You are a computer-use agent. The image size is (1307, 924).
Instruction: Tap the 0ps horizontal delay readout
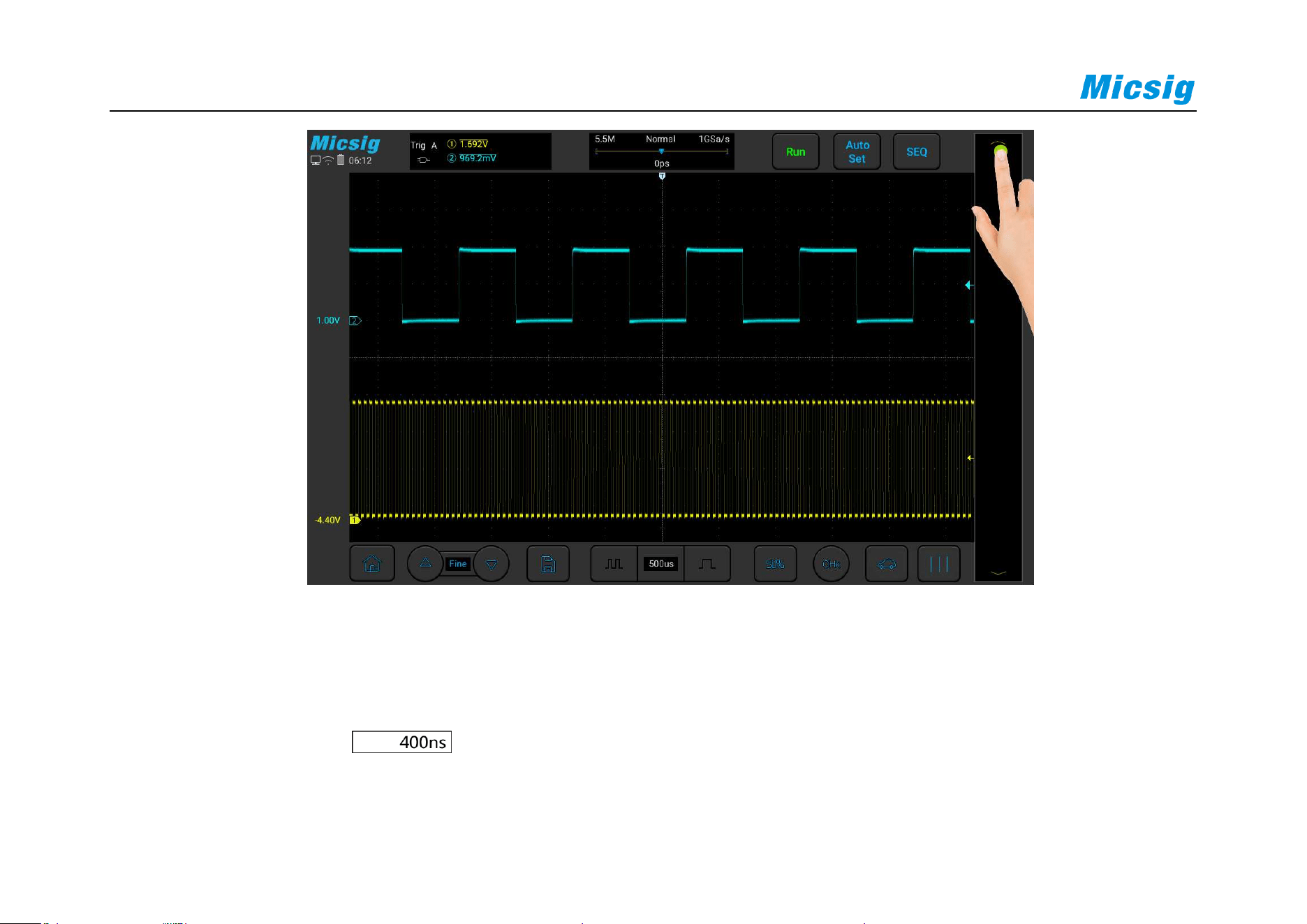pyautogui.click(x=662, y=163)
